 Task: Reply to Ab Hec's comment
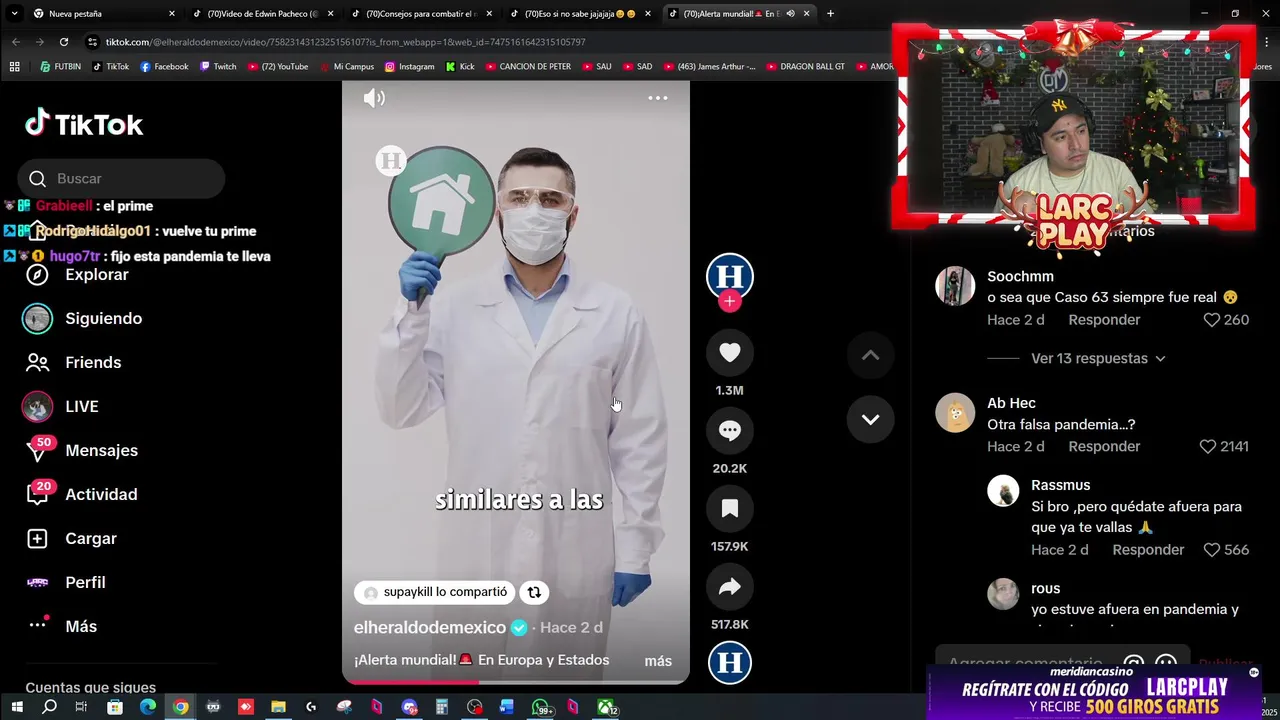coord(1104,447)
